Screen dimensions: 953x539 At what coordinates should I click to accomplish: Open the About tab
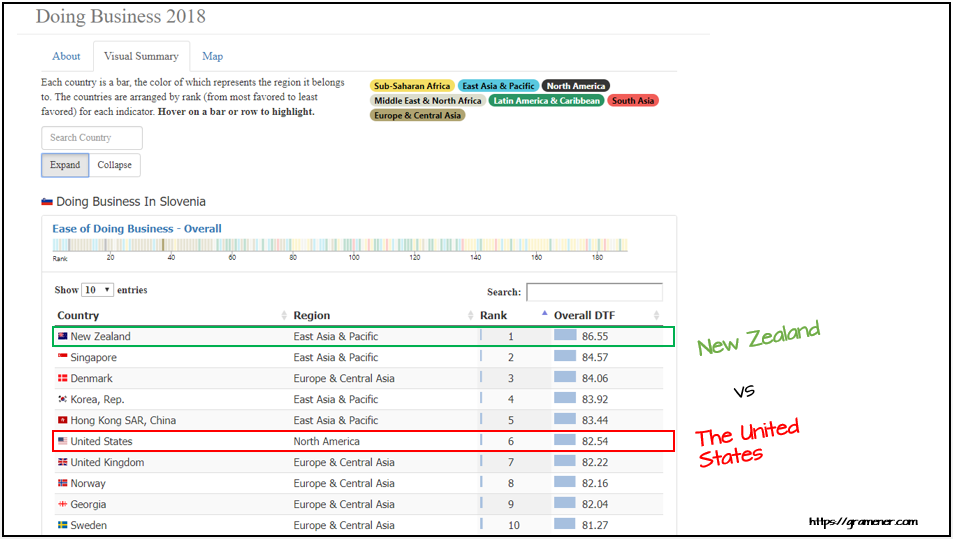pyautogui.click(x=66, y=56)
